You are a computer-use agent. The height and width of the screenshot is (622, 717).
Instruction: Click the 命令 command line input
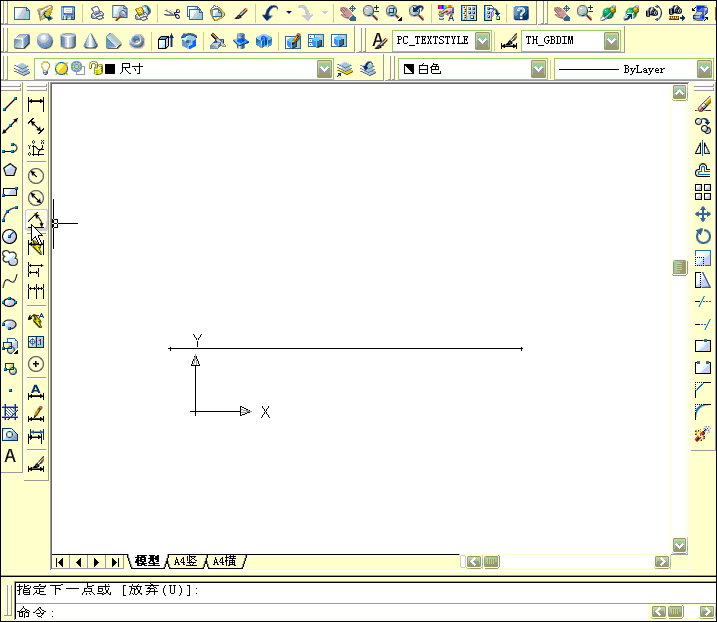[332, 612]
